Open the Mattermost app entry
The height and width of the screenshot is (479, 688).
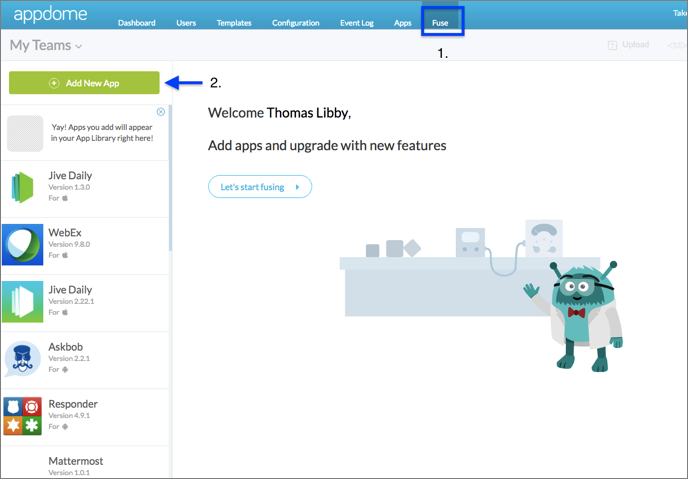(x=85, y=462)
